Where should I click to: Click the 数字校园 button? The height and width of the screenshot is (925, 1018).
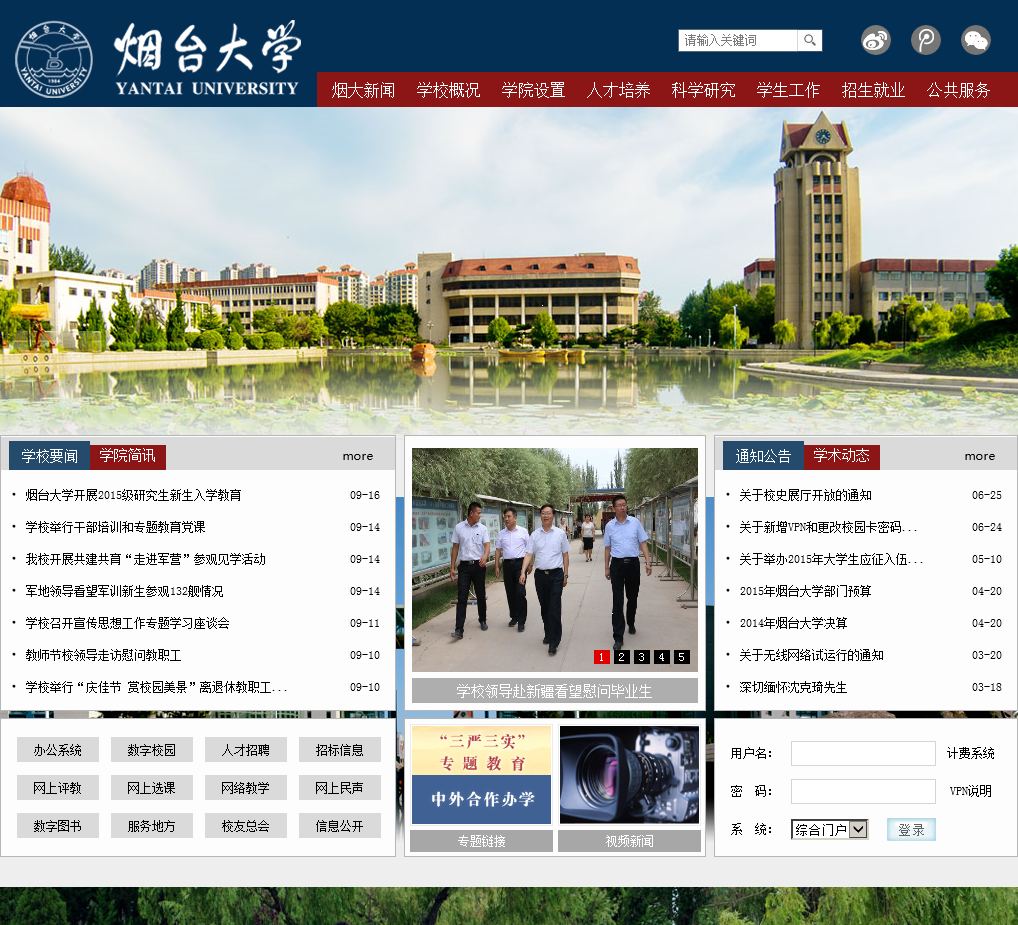click(x=151, y=750)
